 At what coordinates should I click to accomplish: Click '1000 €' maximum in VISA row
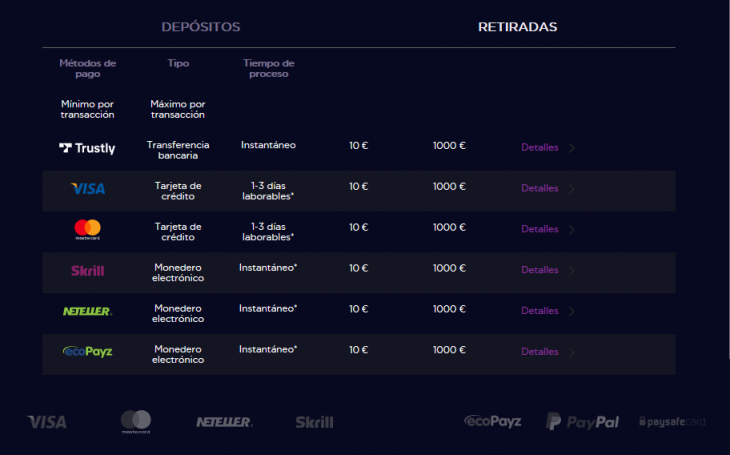(x=449, y=186)
